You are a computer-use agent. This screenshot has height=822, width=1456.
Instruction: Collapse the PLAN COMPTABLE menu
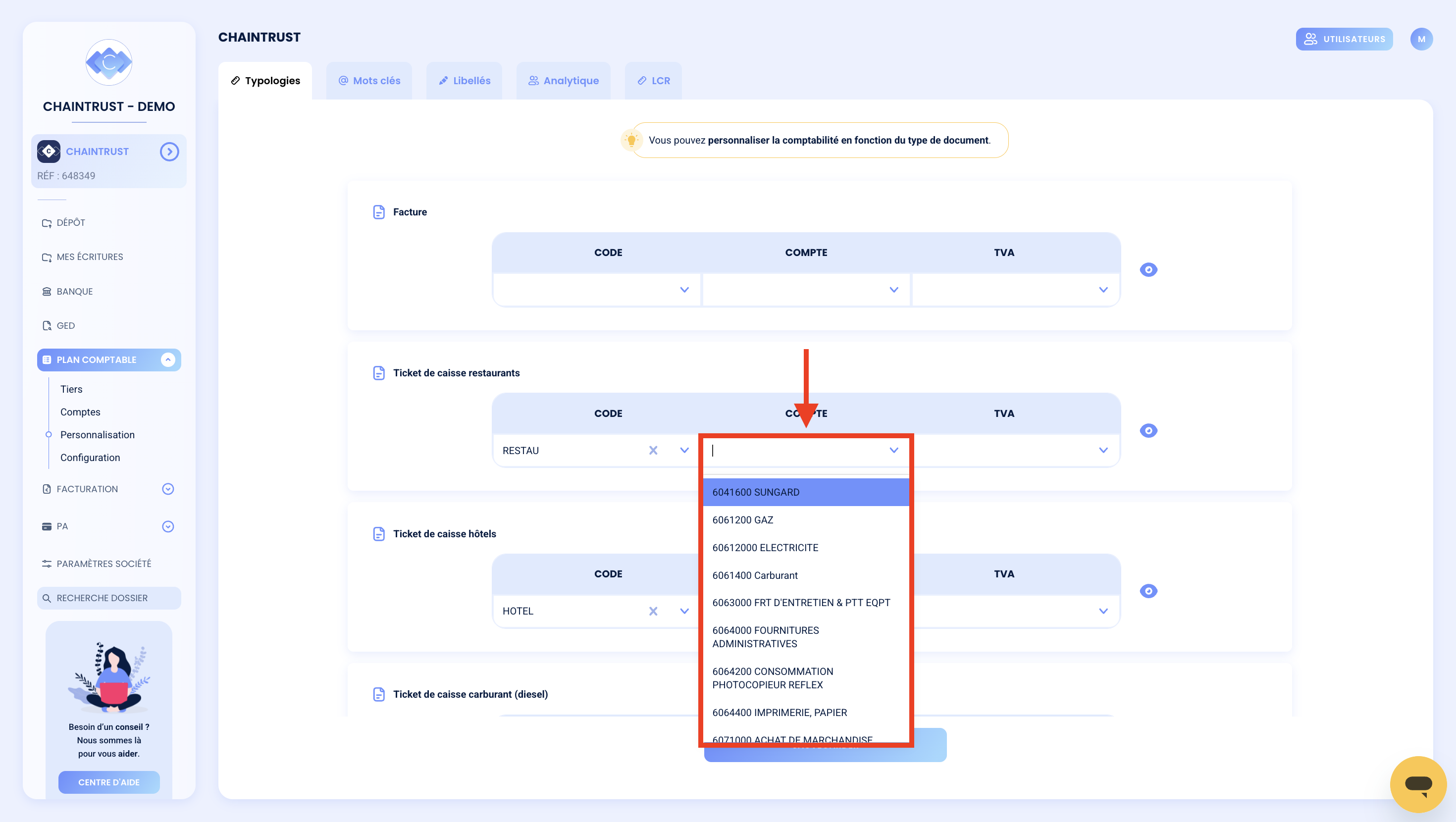pos(168,360)
